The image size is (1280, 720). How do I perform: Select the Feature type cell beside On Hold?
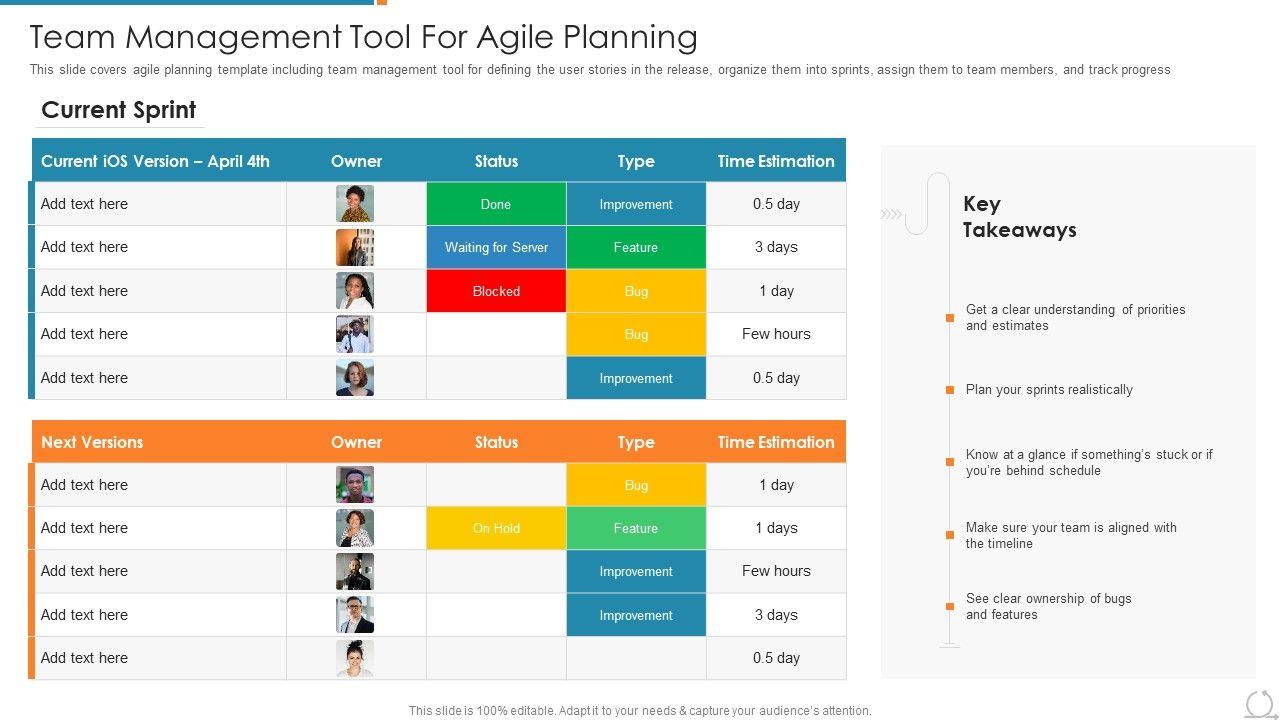(x=636, y=528)
